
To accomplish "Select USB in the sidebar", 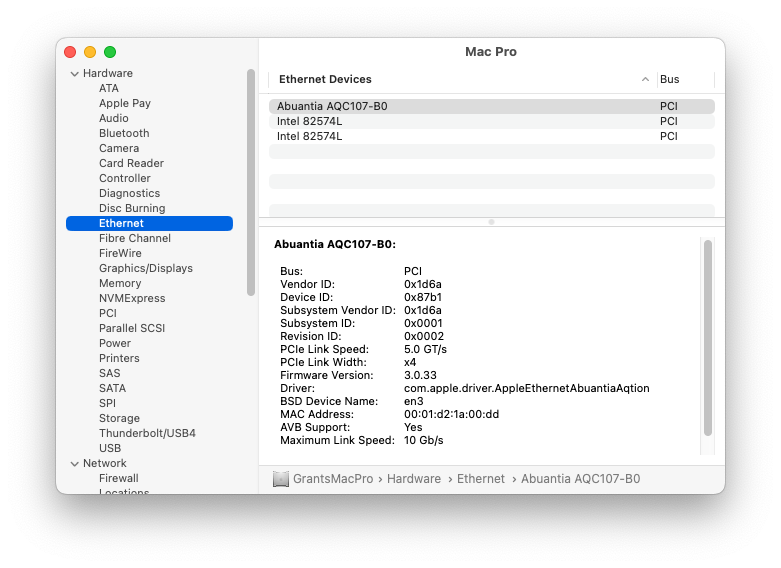I will point(110,448).
